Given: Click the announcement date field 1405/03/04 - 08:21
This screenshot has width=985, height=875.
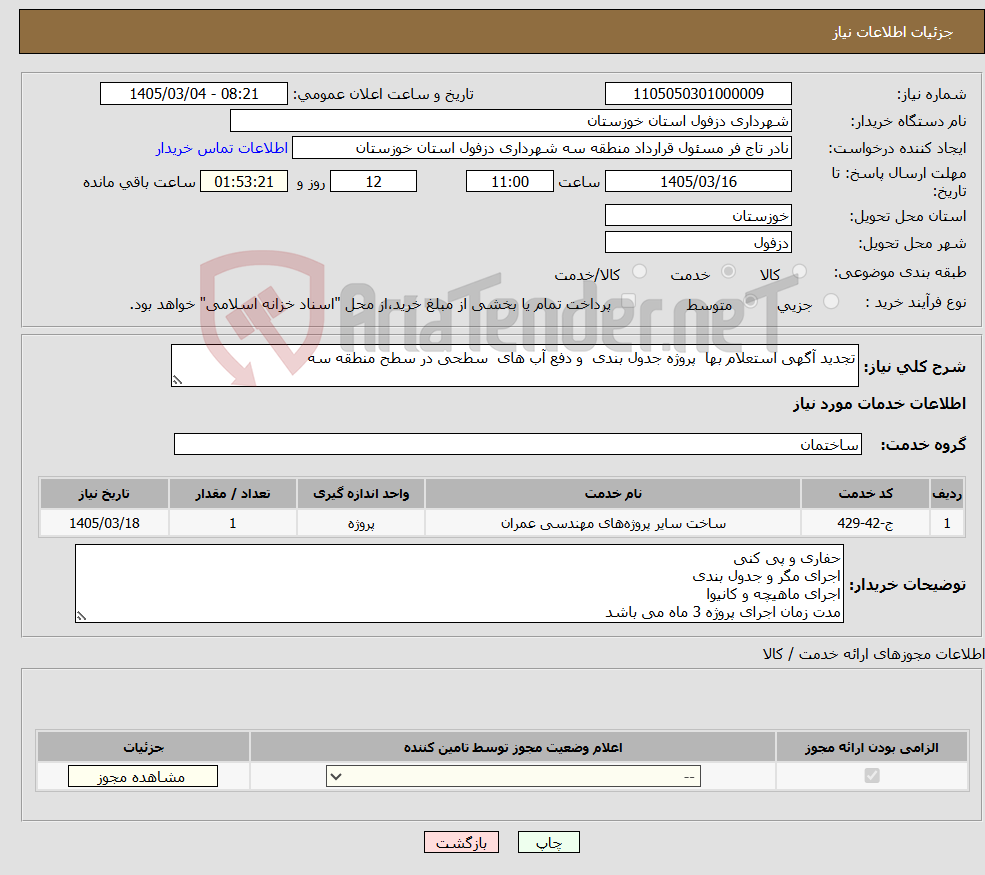Looking at the screenshot, I should pyautogui.click(x=193, y=94).
